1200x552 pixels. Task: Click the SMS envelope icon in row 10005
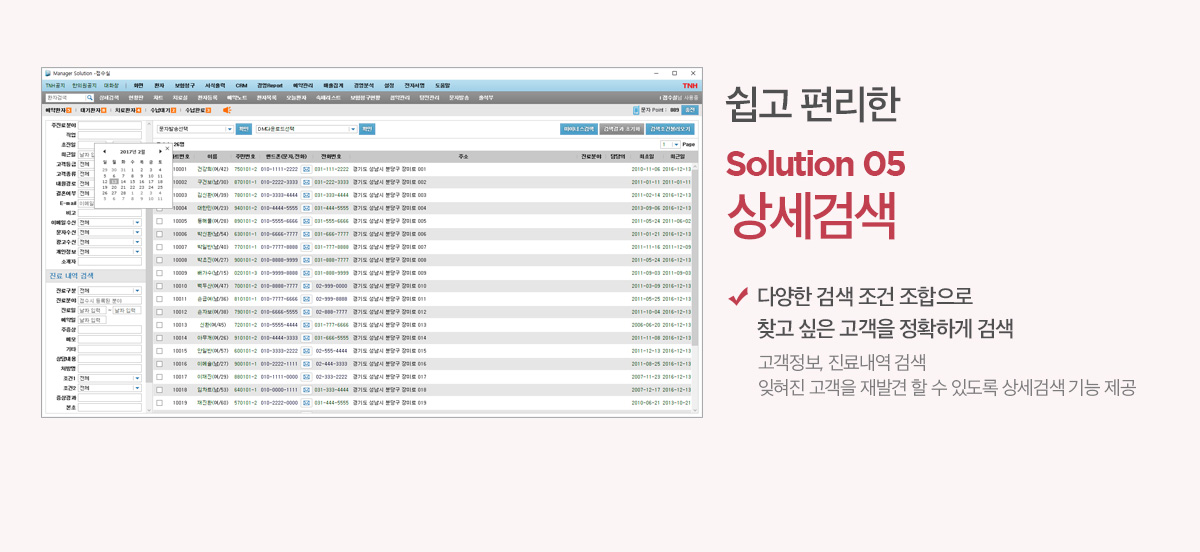[x=307, y=220]
